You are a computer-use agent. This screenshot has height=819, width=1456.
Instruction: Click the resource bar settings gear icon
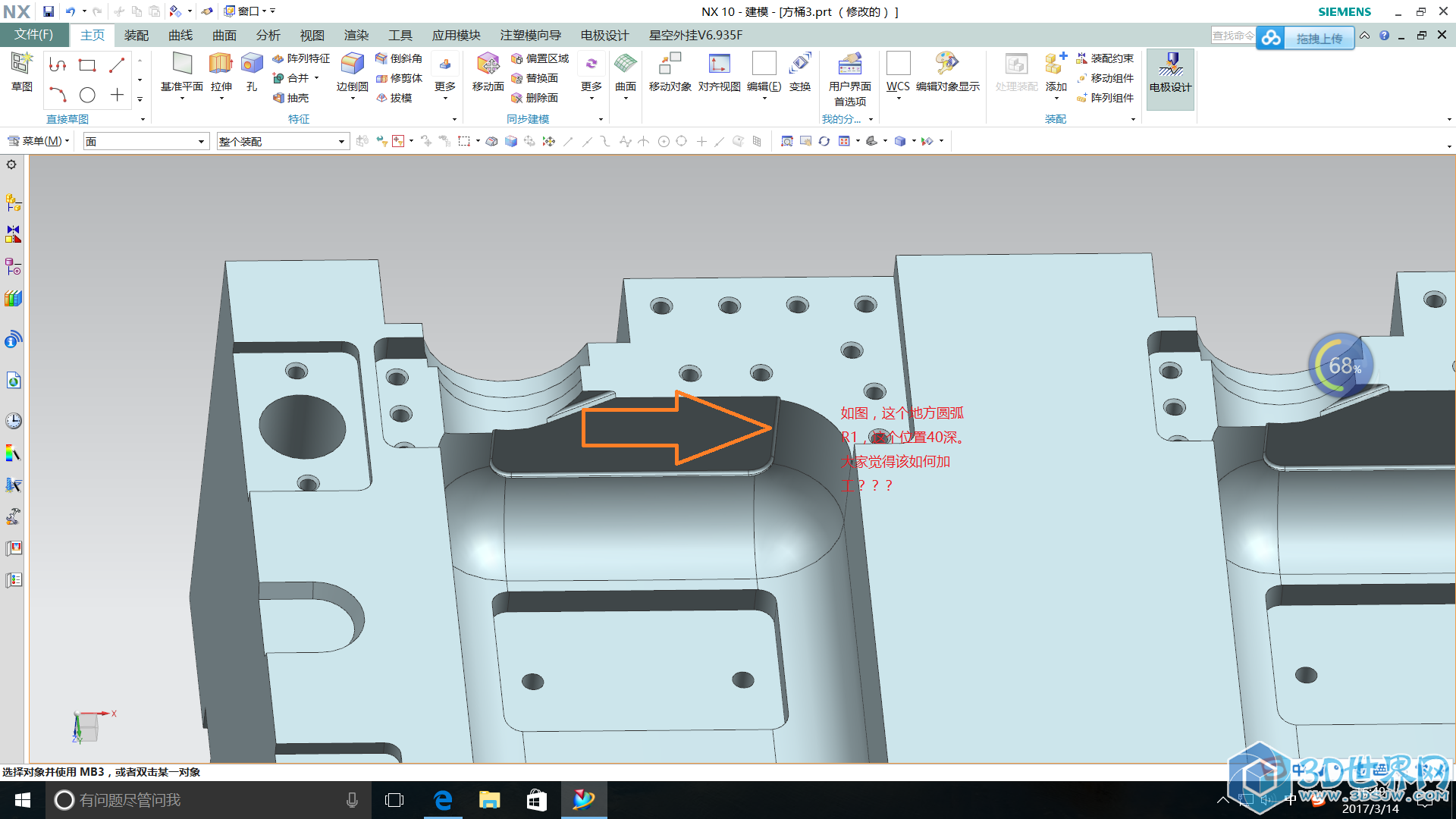pyautogui.click(x=11, y=165)
